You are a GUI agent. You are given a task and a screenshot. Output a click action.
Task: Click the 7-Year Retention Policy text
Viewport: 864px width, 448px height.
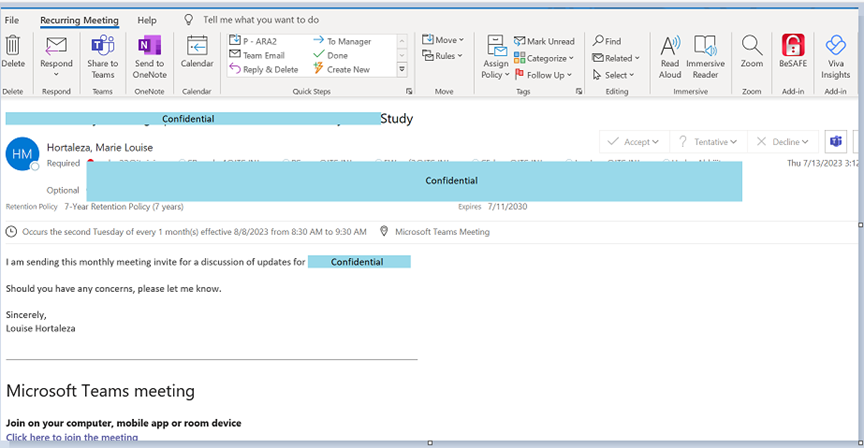124,207
